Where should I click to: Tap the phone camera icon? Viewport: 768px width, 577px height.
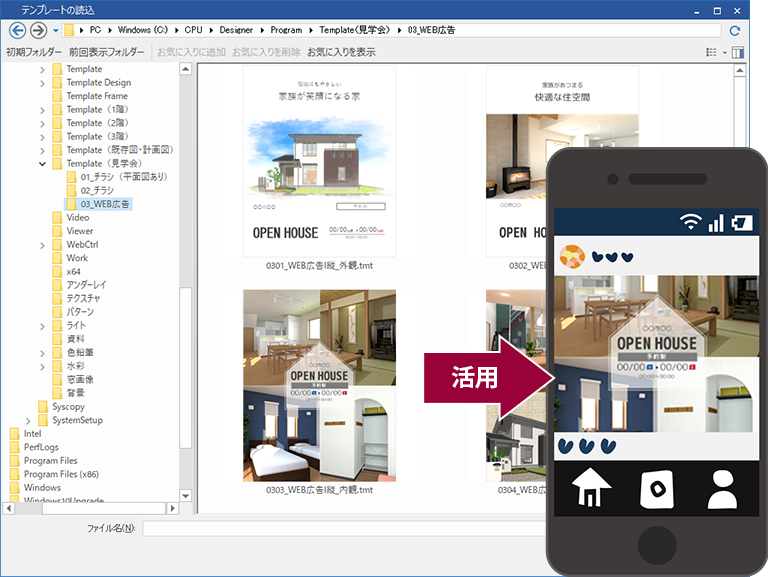click(x=657, y=489)
